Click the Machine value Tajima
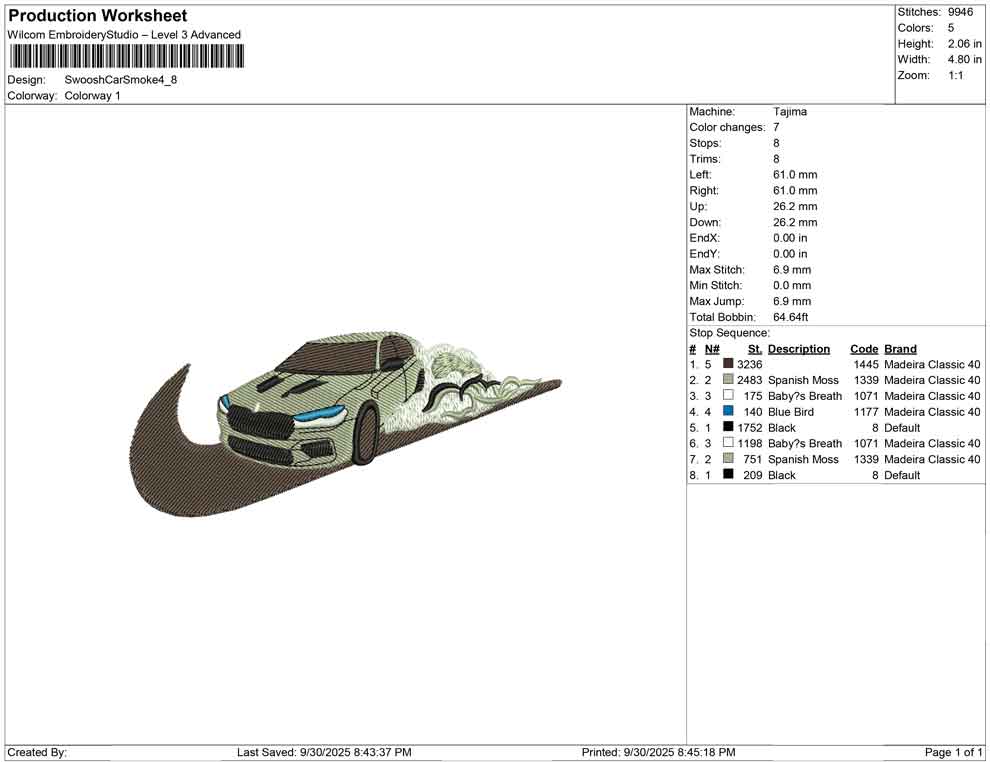This screenshot has width=990, height=762. coord(790,112)
